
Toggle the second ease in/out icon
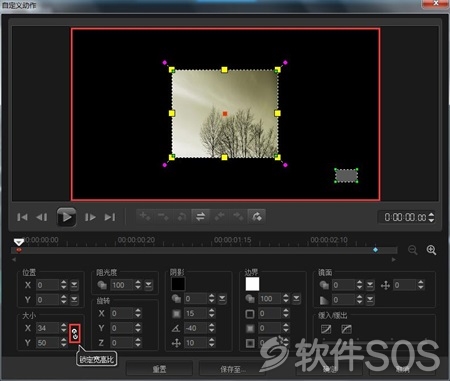(x=346, y=329)
